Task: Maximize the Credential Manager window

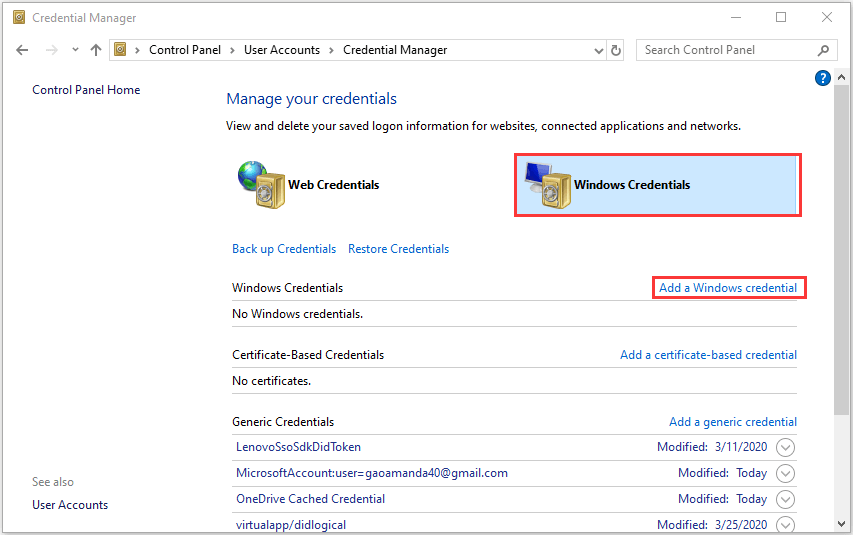Action: (x=781, y=17)
